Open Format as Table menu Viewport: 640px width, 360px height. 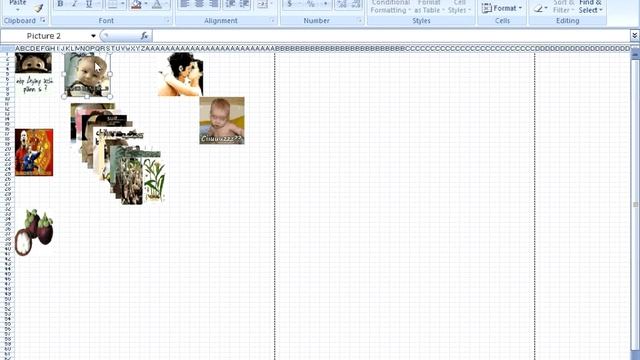[x=429, y=7]
